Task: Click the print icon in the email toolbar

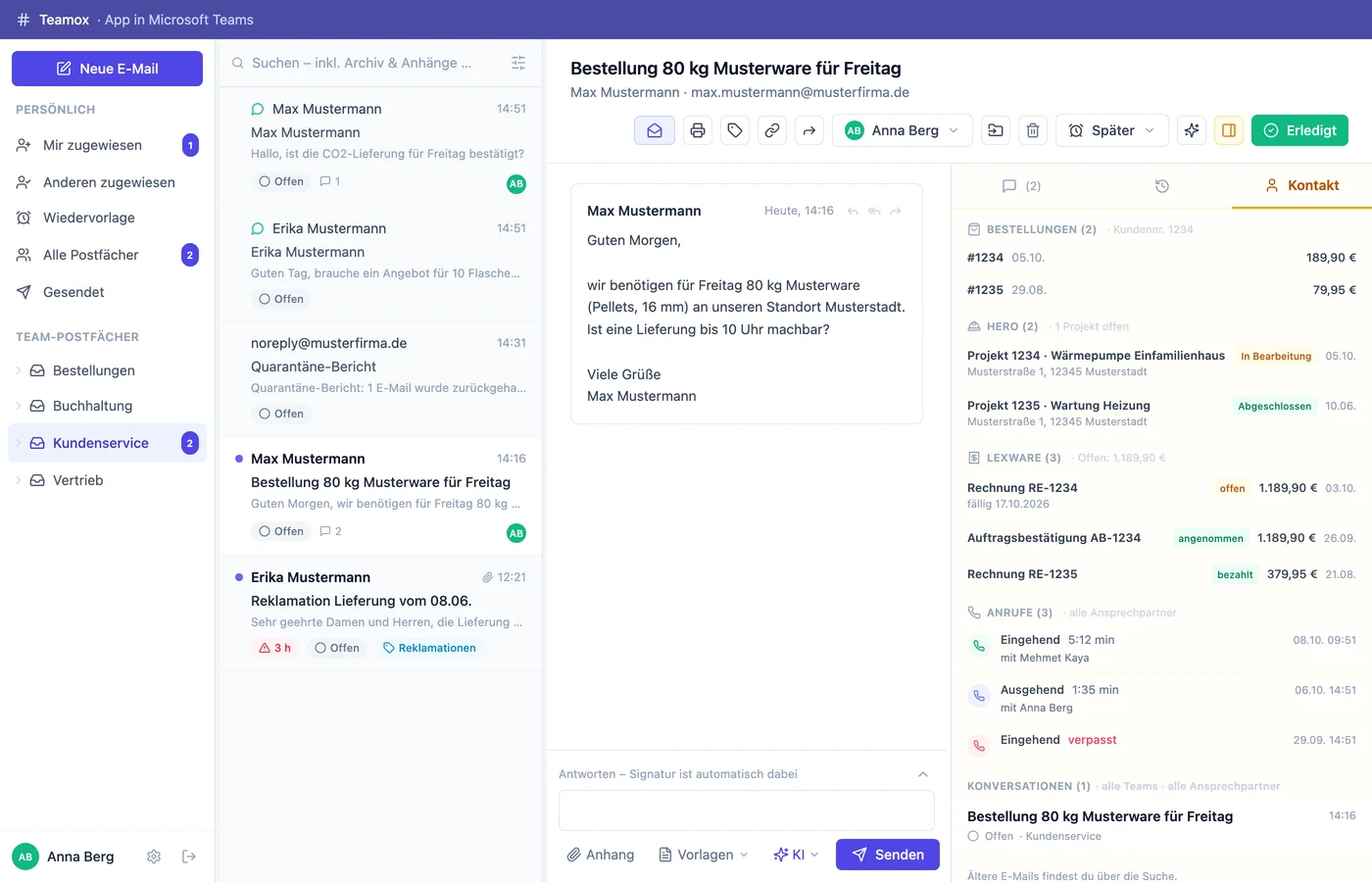Action: 698,130
